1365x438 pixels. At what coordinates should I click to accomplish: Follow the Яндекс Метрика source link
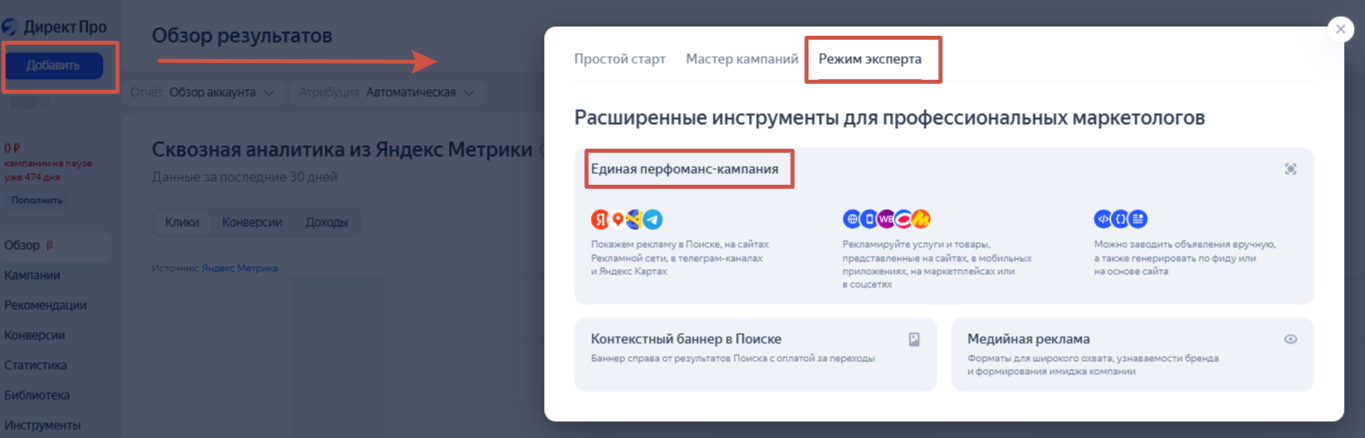(240, 268)
